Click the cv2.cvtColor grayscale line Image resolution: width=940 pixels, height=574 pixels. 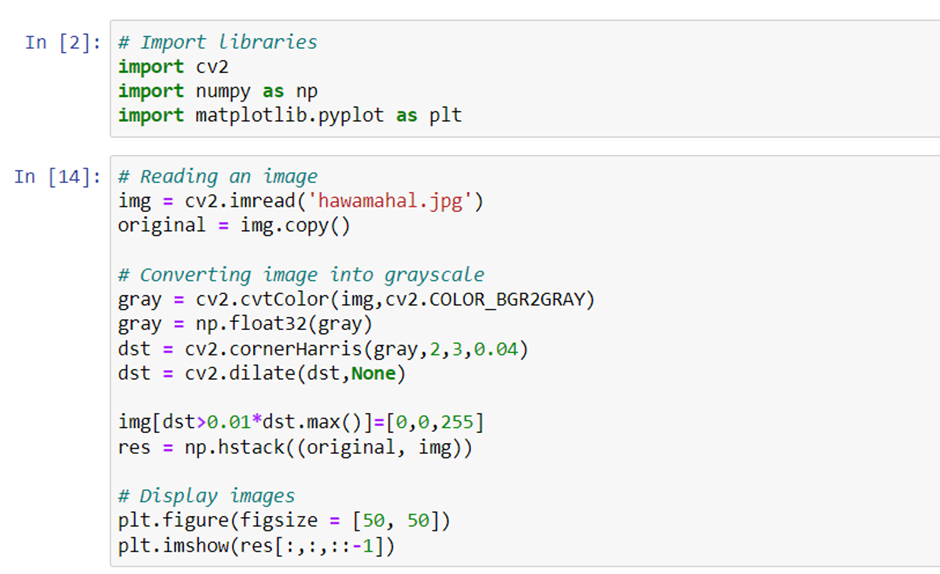(x=356, y=299)
